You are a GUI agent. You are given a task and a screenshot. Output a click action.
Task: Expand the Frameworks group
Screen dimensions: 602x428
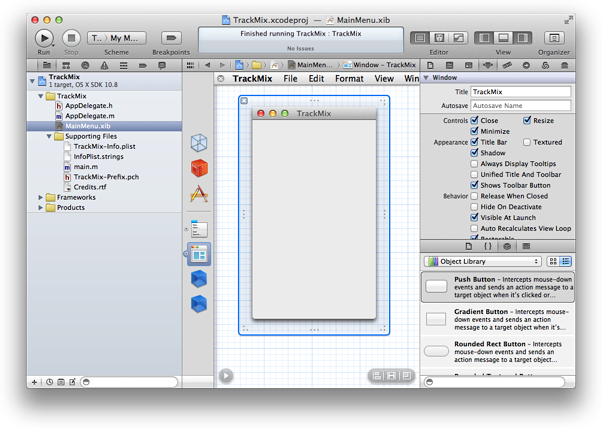[41, 197]
